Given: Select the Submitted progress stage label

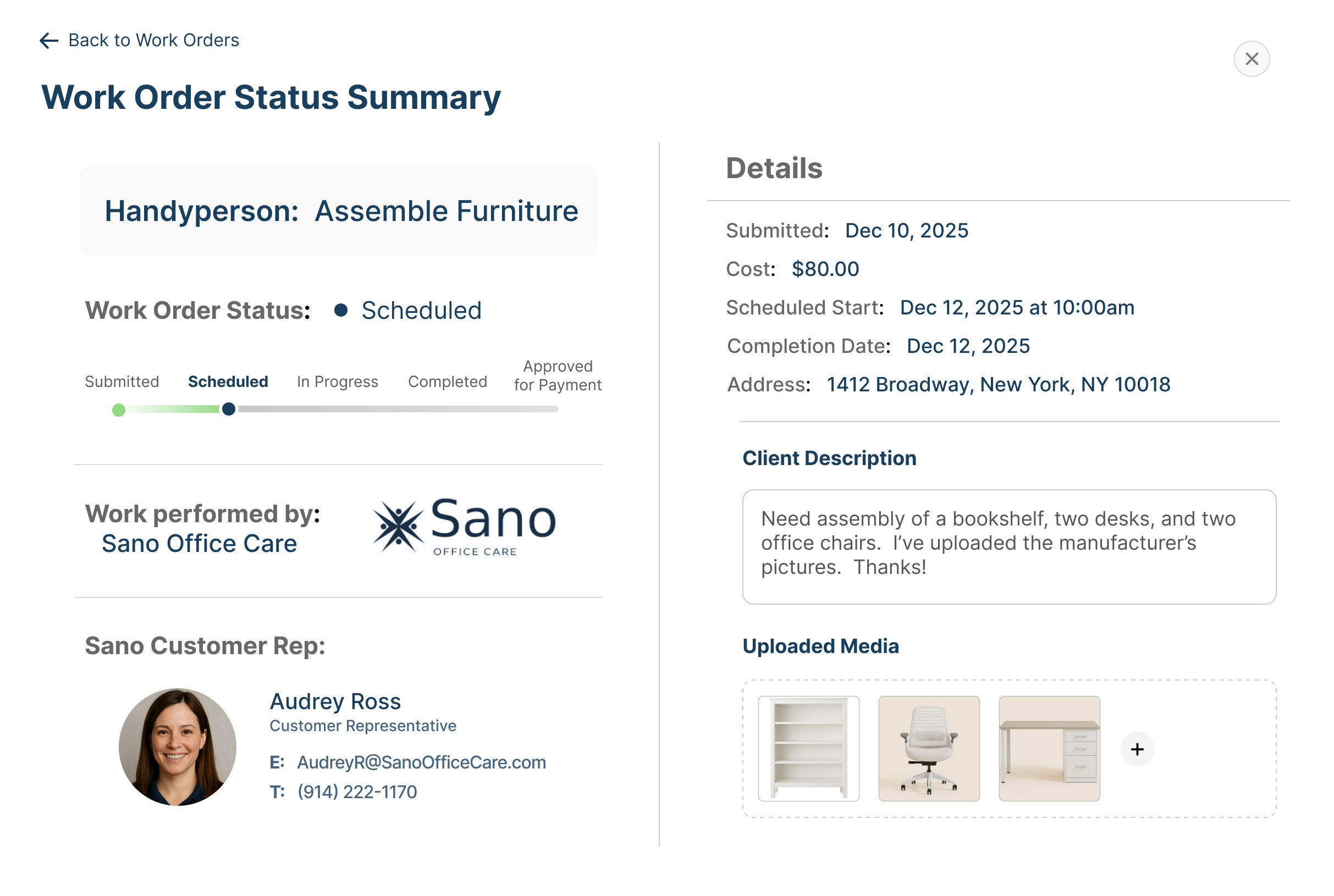Looking at the screenshot, I should [x=122, y=381].
